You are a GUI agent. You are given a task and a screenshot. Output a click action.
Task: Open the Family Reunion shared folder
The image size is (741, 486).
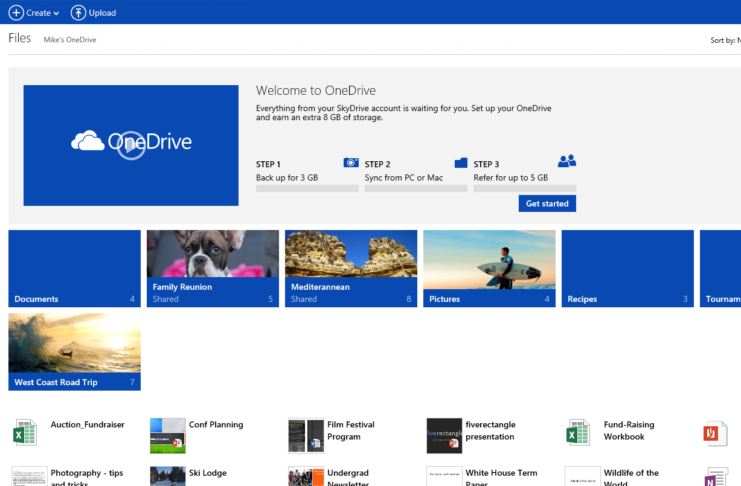tap(212, 268)
